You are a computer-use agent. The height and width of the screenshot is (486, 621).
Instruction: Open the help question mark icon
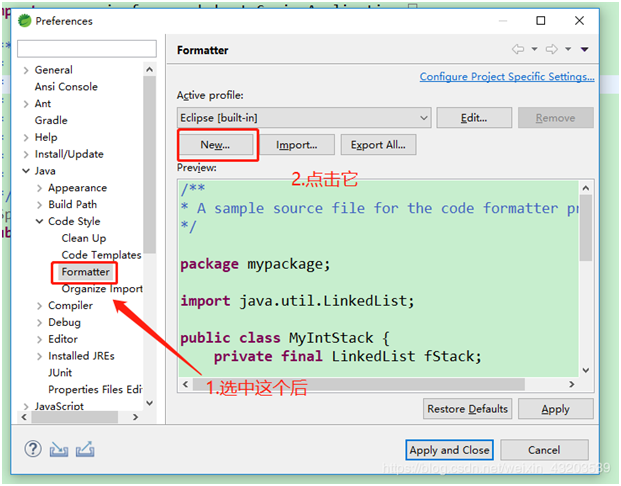[x=33, y=449]
